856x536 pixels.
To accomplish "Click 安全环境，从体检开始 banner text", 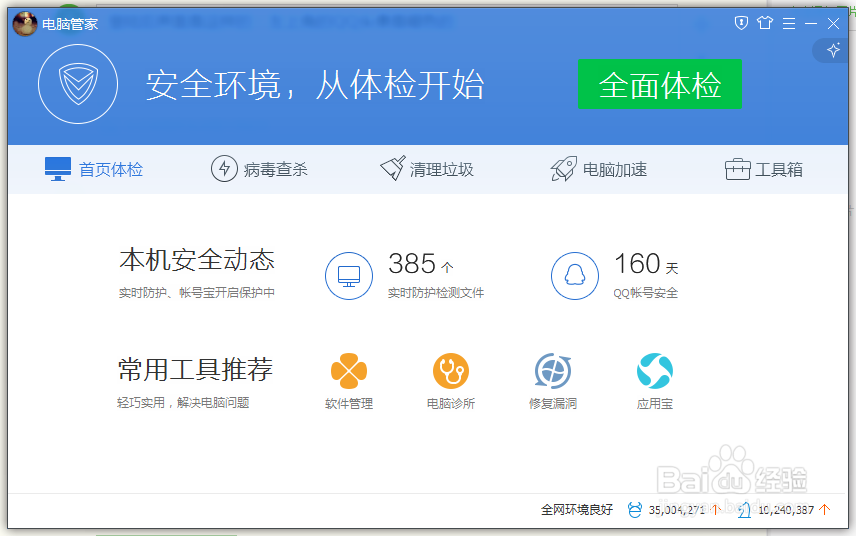I will click(x=315, y=85).
